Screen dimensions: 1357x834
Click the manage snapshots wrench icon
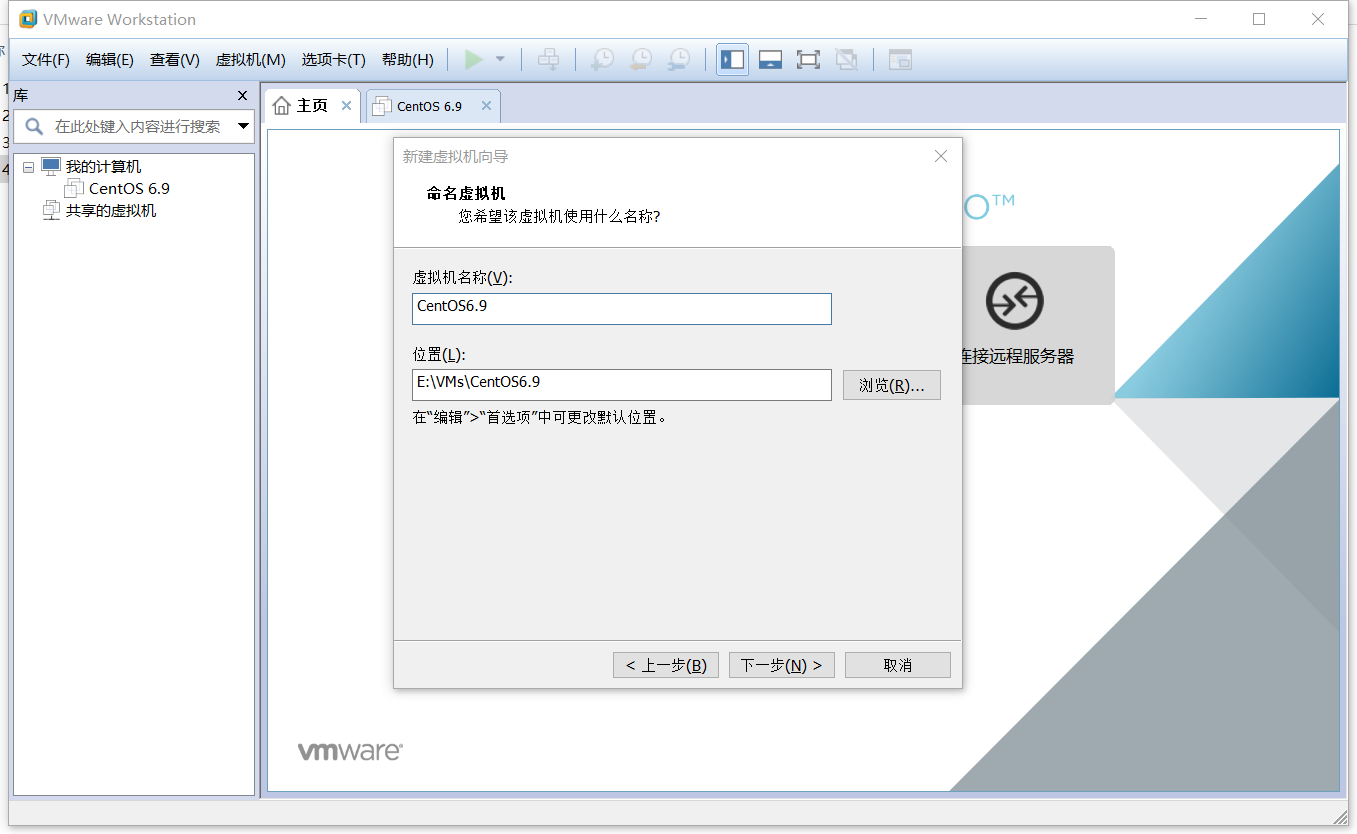pos(679,60)
